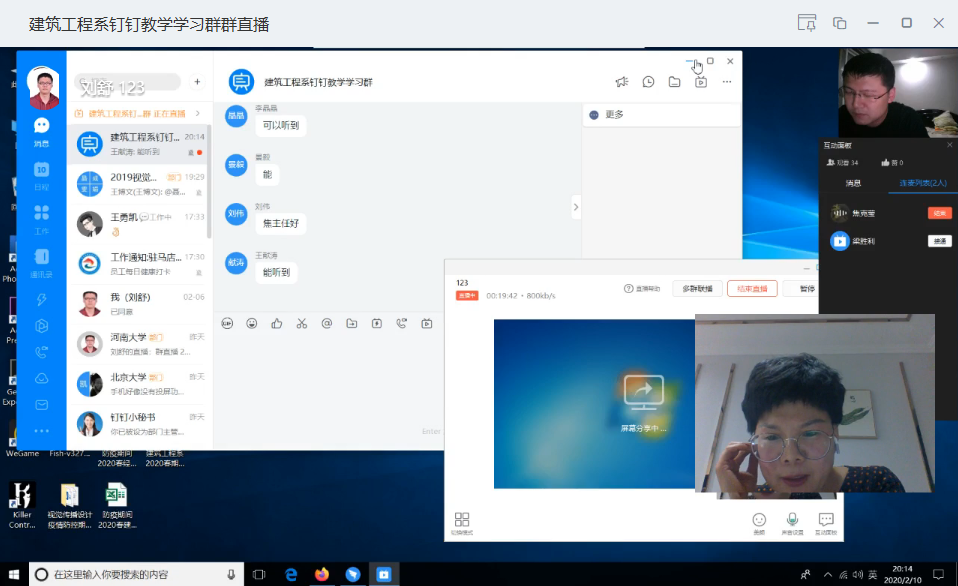The width and height of the screenshot is (958, 586).
Task: Click the conversation list scrollbar
Action: (x=210, y=181)
